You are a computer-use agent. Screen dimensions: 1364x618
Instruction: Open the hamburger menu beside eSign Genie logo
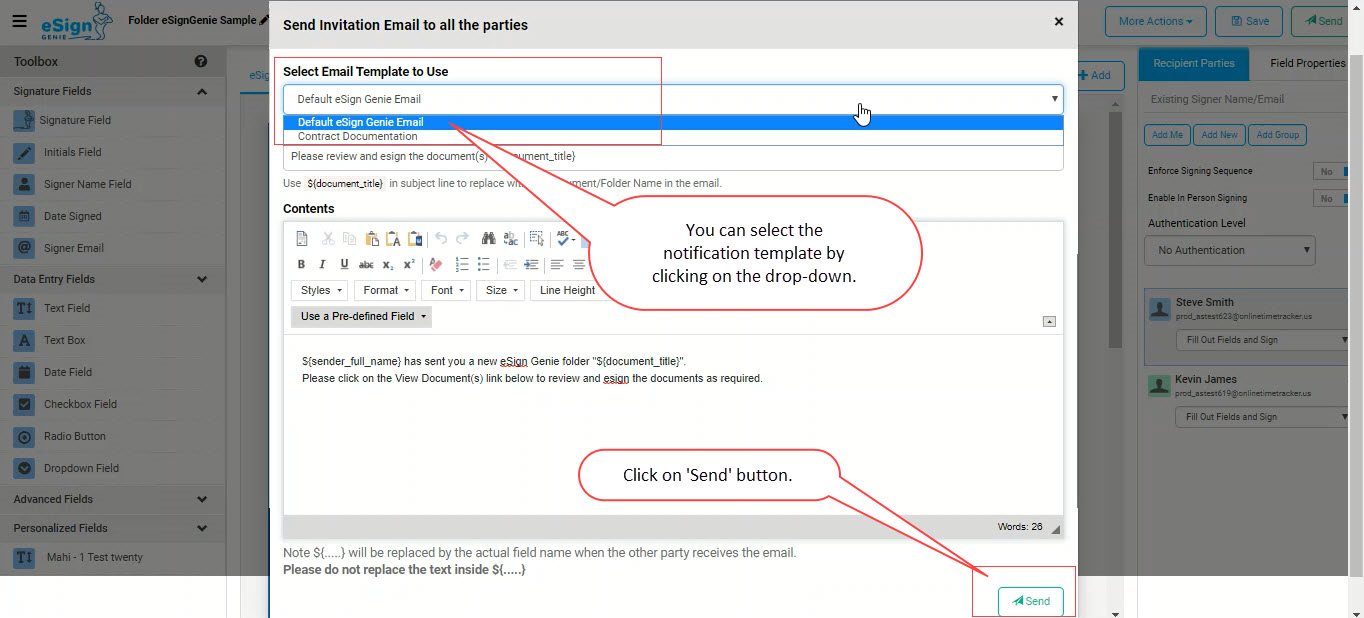[20, 21]
